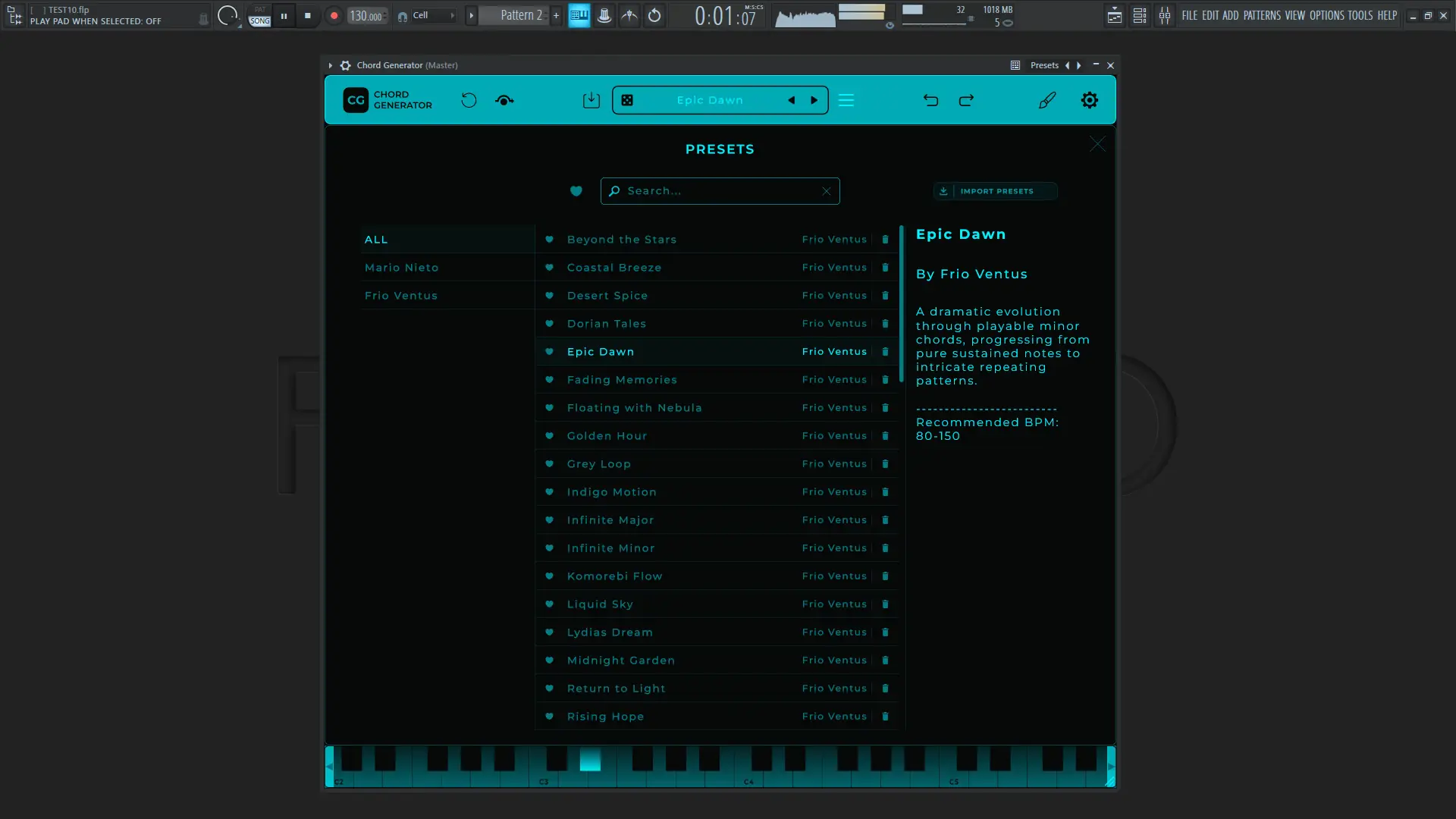This screenshot has height=819, width=1456.
Task: Open the hamburger menu next to Epic Dawn
Action: (846, 99)
